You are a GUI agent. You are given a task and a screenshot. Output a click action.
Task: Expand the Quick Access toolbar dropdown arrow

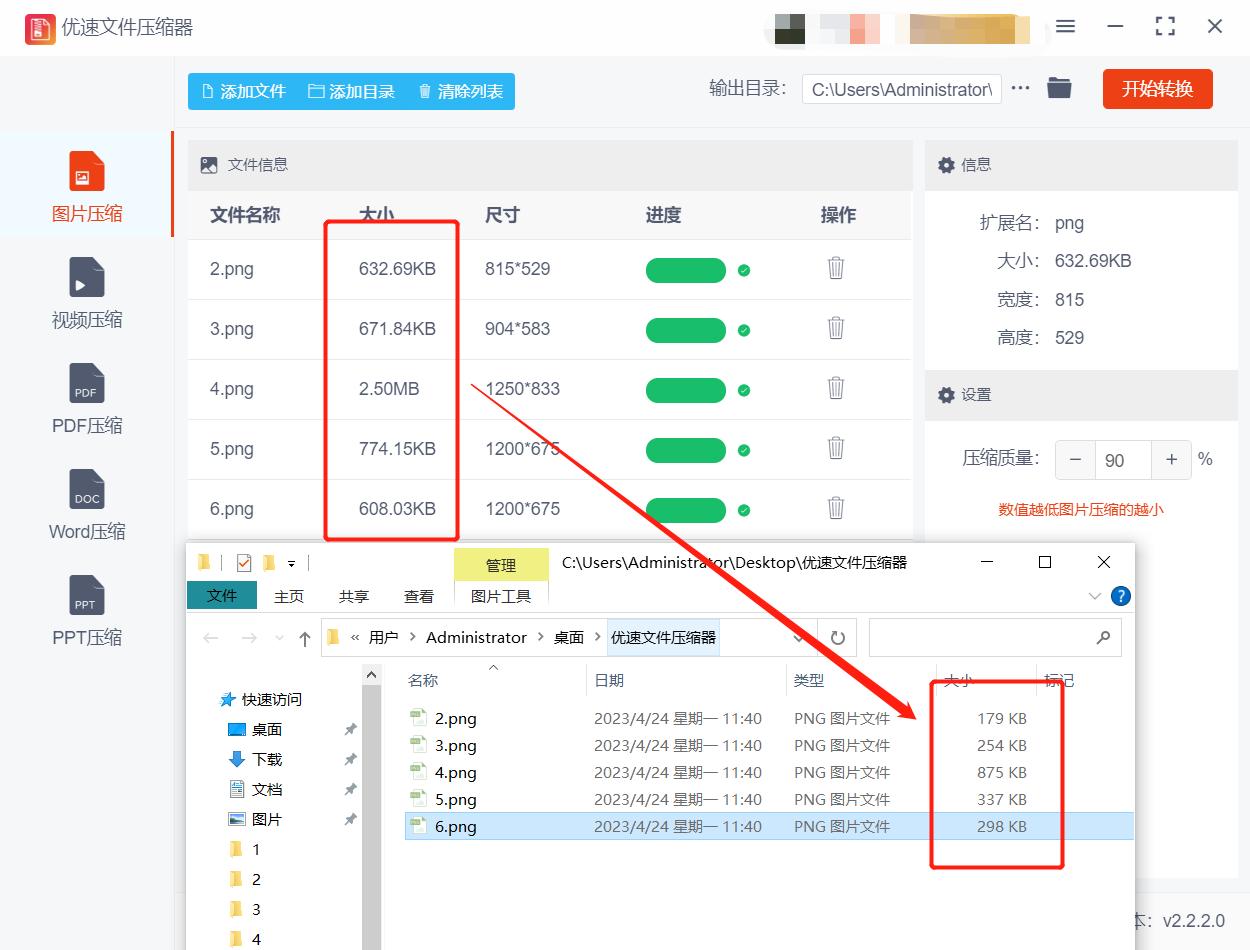(292, 562)
